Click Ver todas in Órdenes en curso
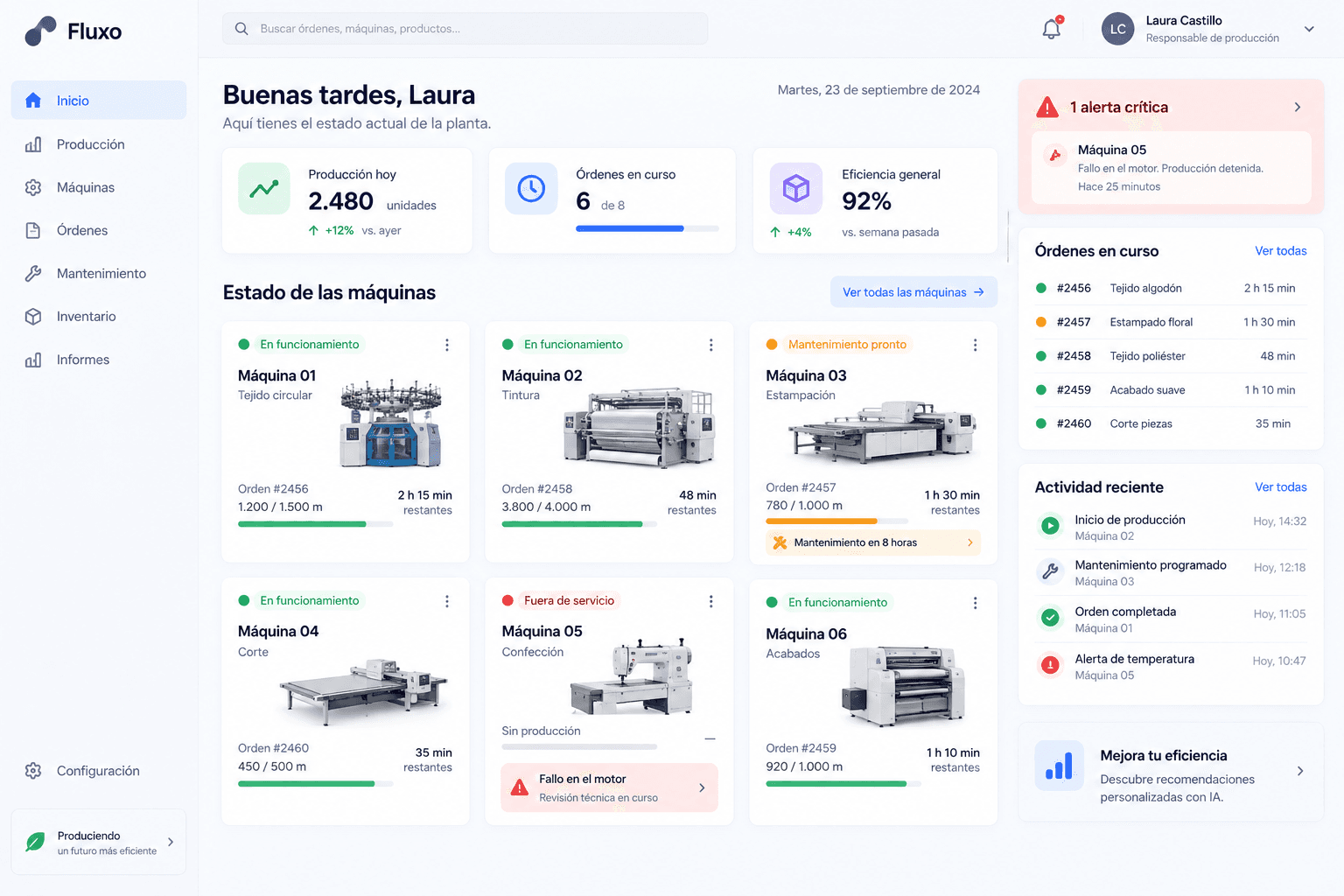Image resolution: width=1344 pixels, height=896 pixels. [x=1280, y=251]
